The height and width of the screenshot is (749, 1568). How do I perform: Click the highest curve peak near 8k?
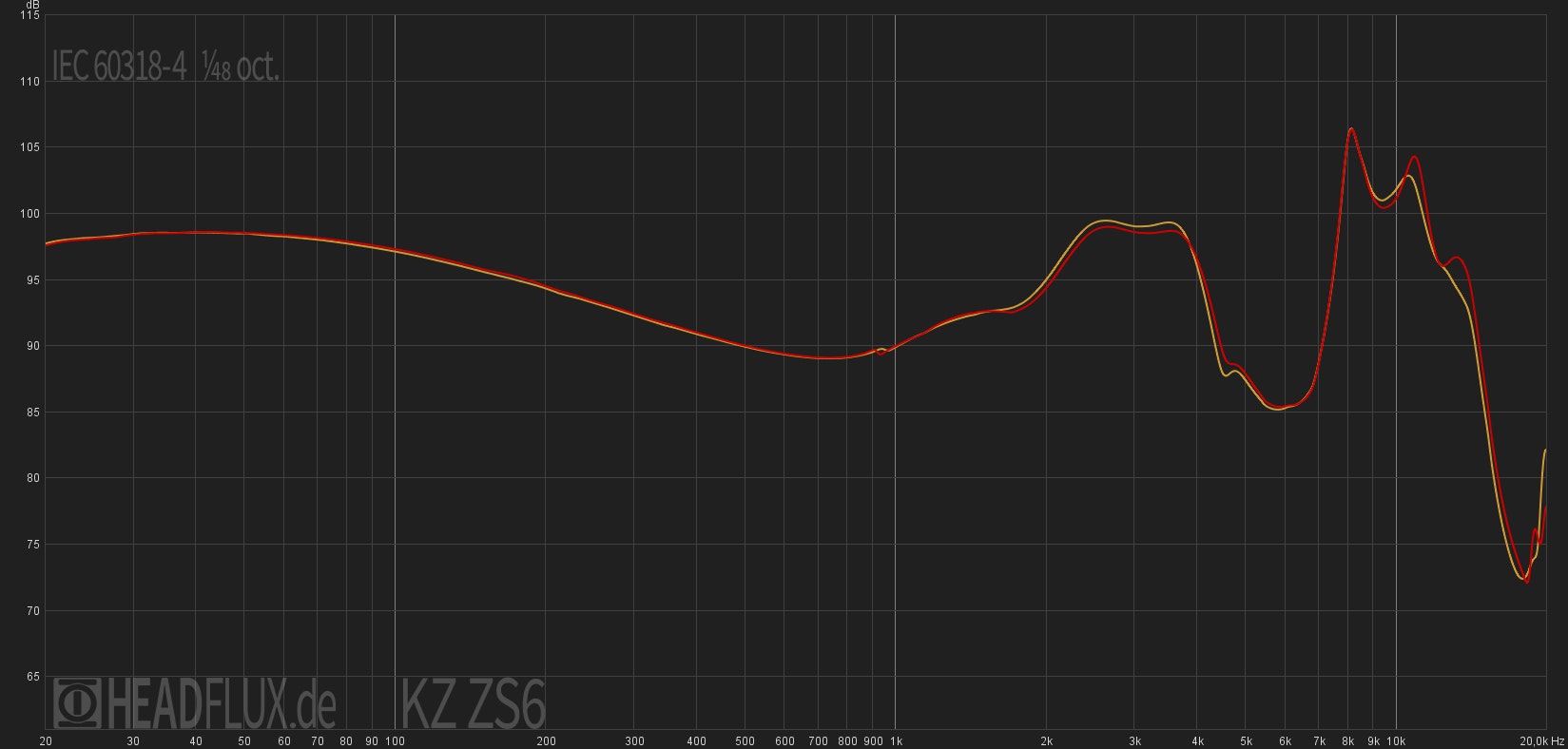(1350, 129)
